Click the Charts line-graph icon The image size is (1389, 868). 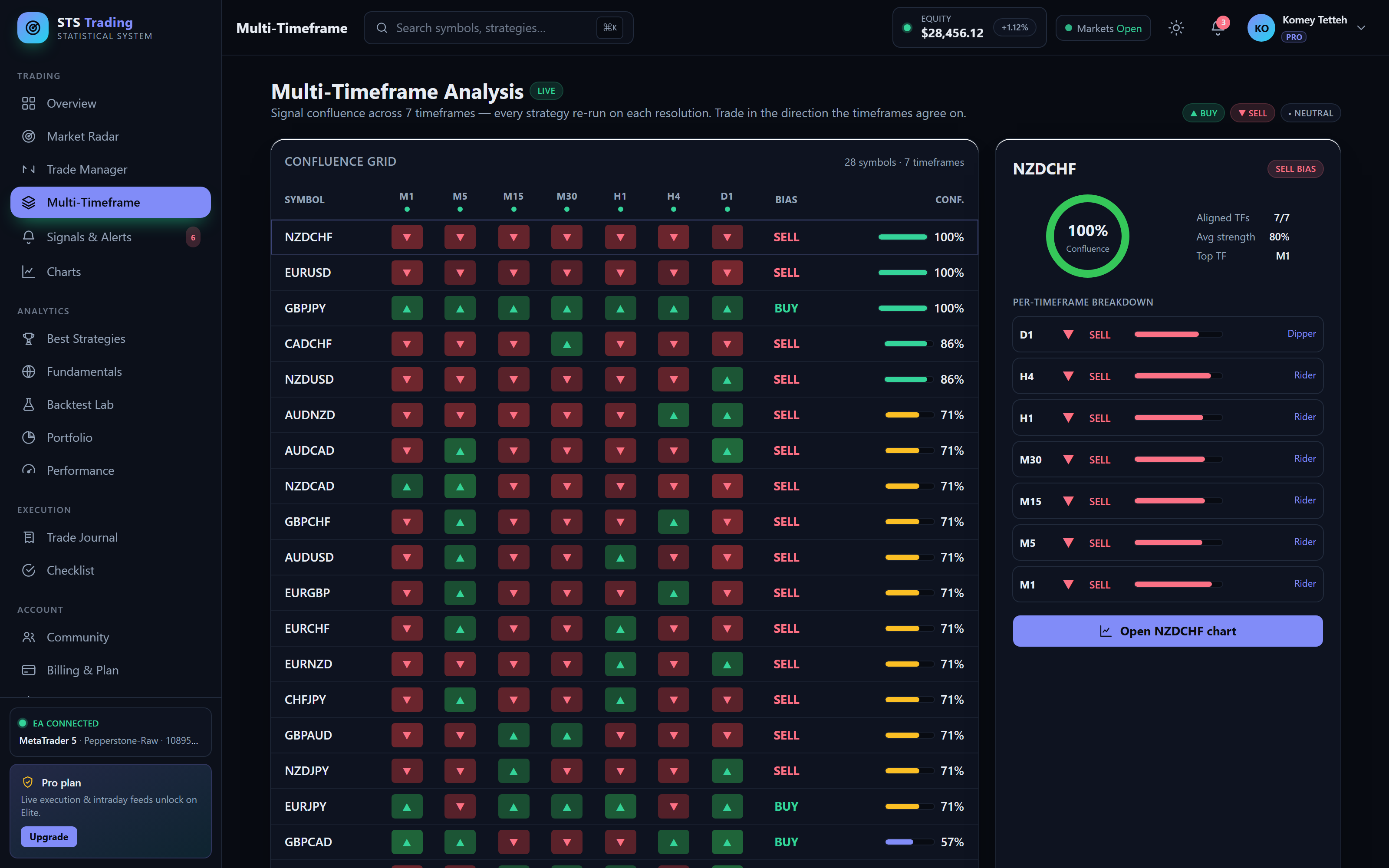coord(29,272)
